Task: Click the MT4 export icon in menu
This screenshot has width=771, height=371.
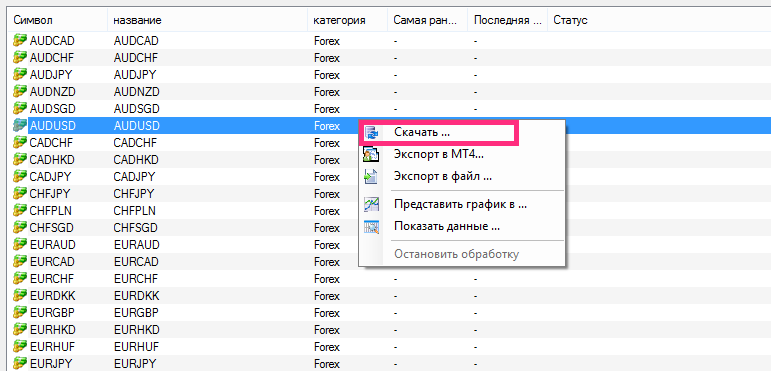Action: tap(371, 154)
